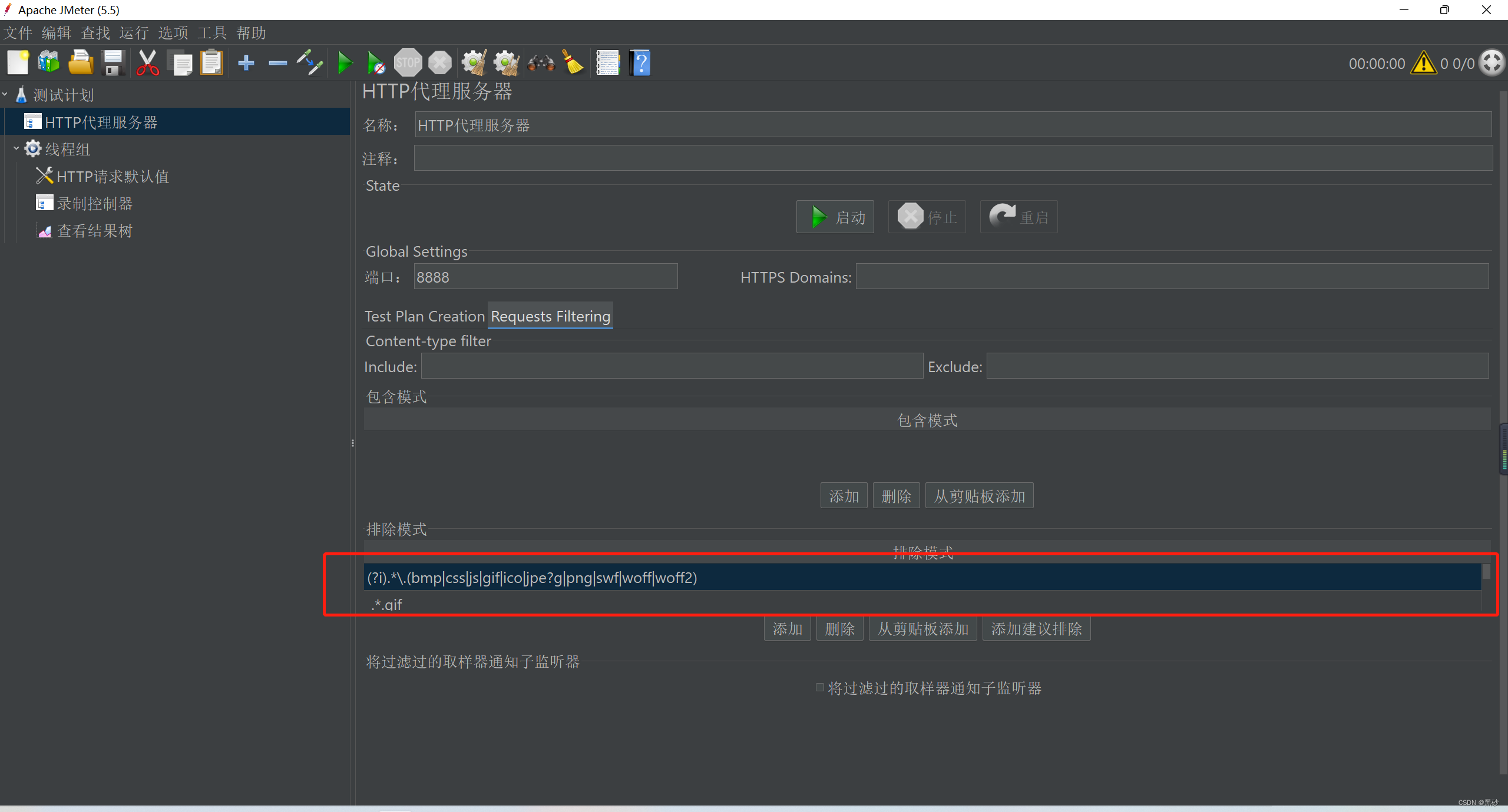Click the Function Helper list icon
The image size is (1508, 812).
click(607, 62)
